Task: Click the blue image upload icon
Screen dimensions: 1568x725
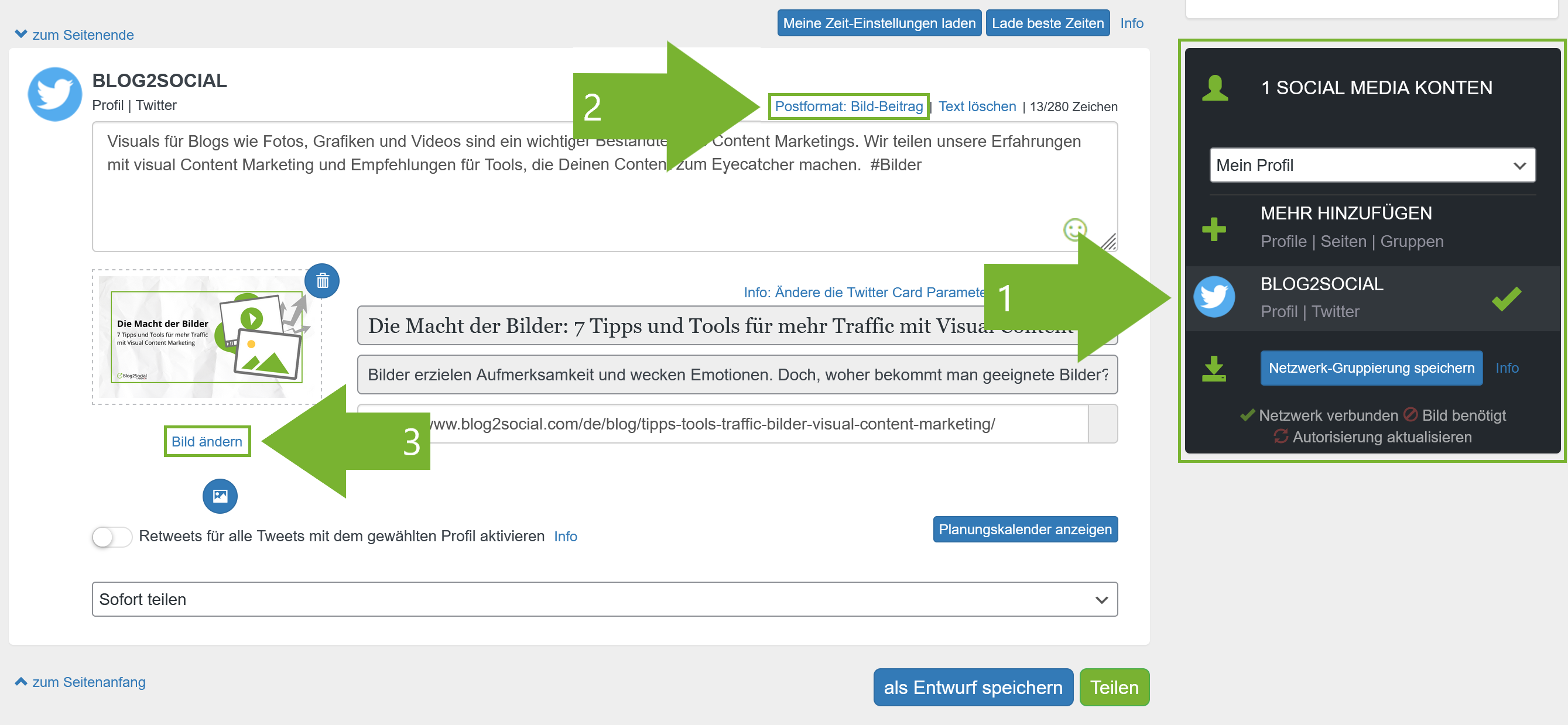Action: pyautogui.click(x=220, y=496)
